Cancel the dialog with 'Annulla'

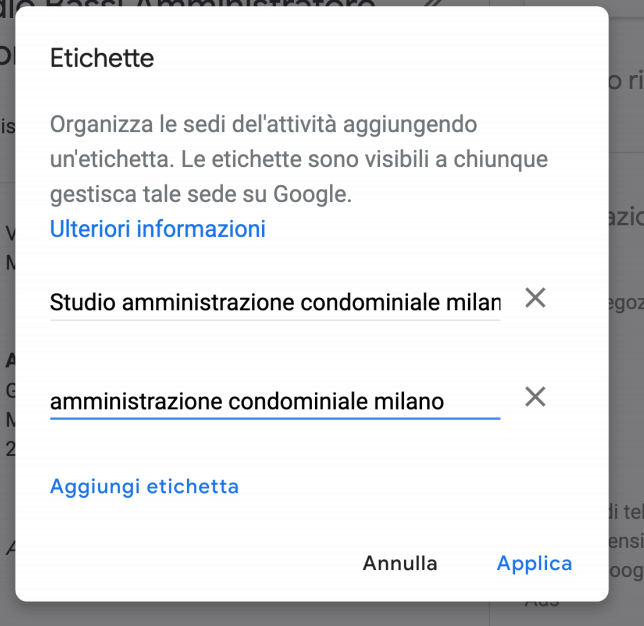[x=400, y=563]
